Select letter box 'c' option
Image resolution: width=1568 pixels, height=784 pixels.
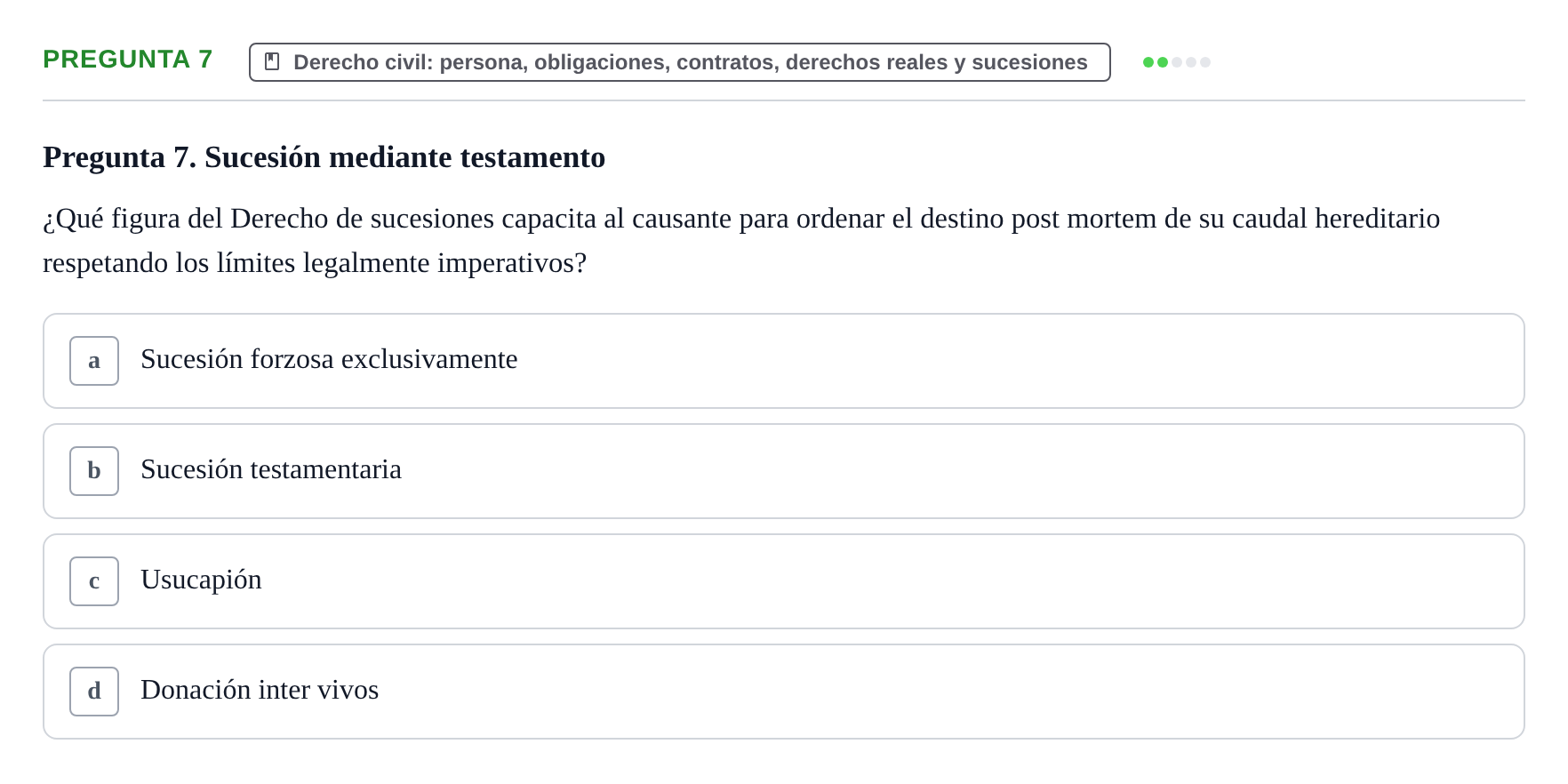coord(94,581)
